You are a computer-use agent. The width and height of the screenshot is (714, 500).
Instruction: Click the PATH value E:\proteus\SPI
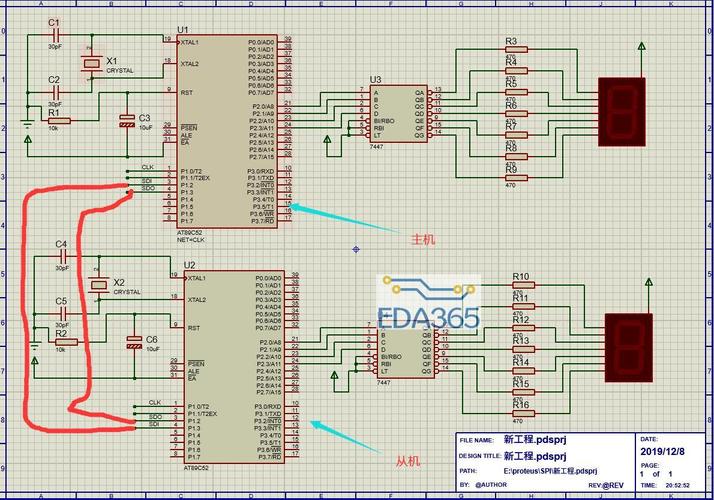point(550,471)
